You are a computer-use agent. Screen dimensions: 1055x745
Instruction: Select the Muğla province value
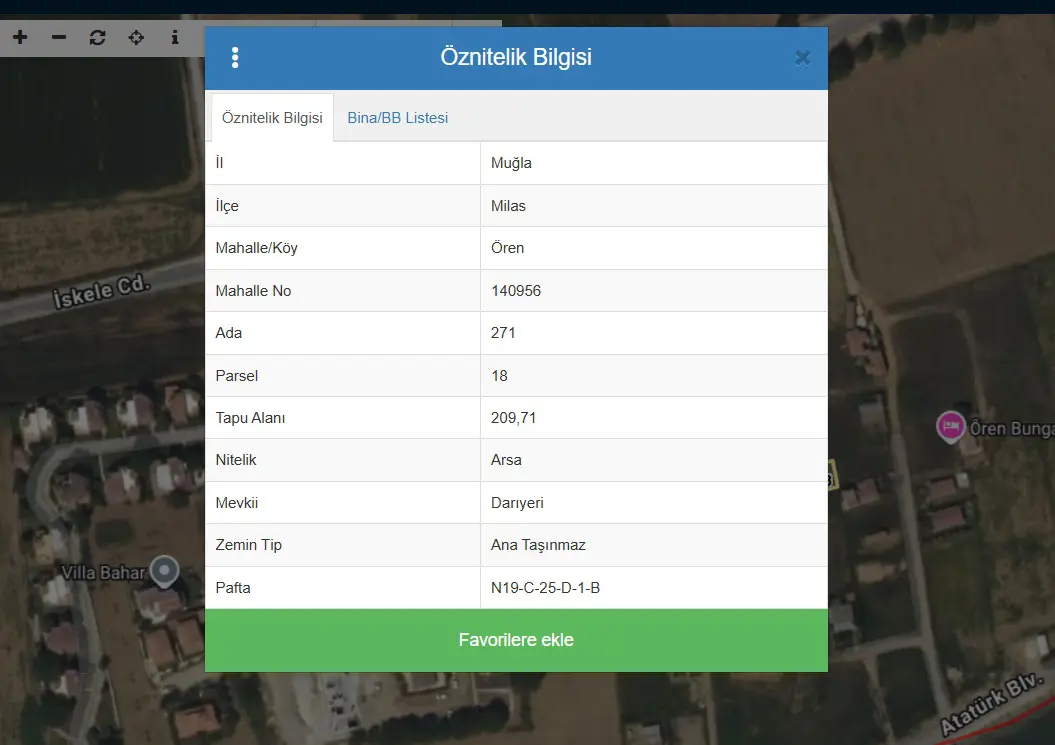(511, 163)
